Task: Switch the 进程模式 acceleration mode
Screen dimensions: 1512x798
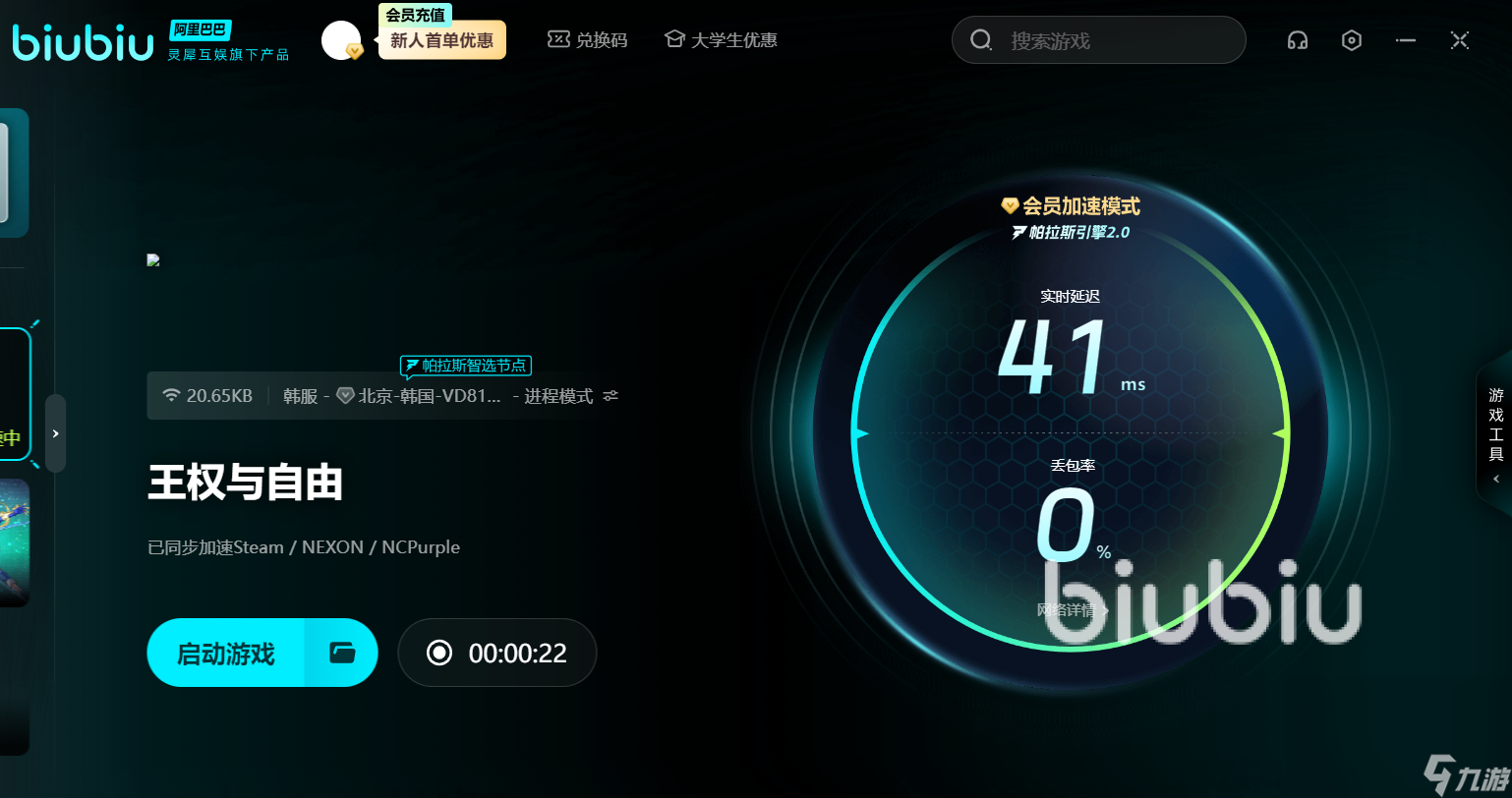Action: 558,396
